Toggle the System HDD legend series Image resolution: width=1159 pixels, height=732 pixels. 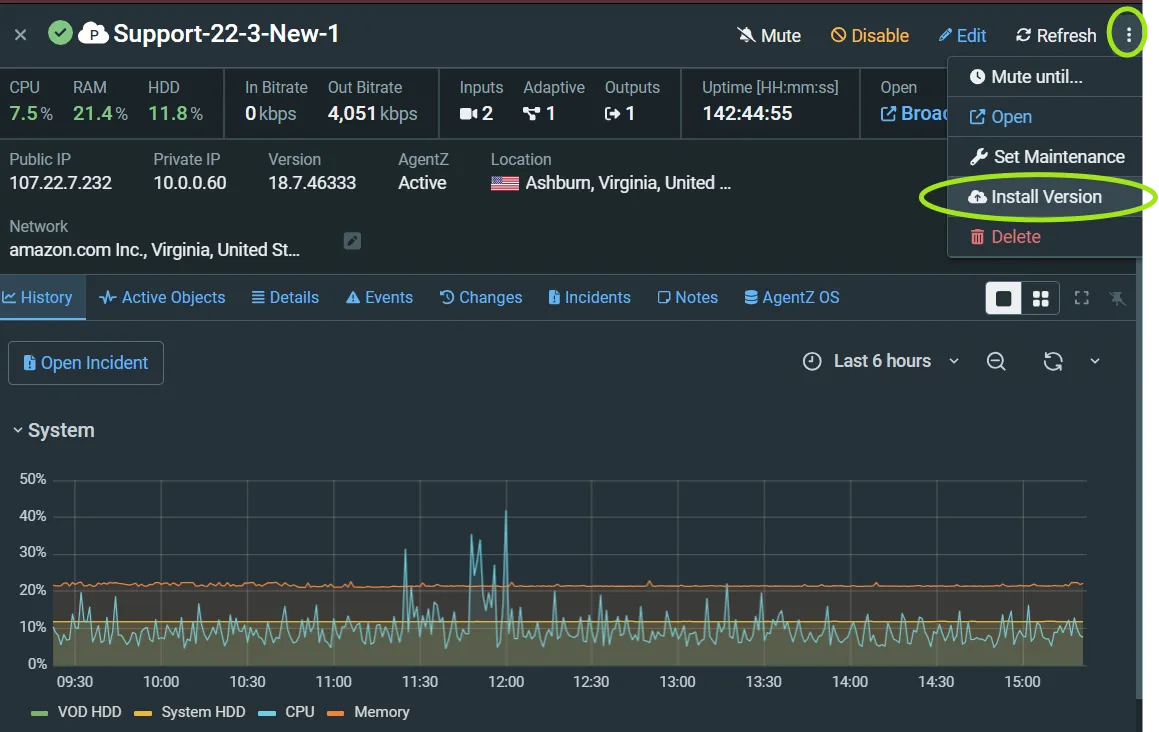tap(190, 712)
